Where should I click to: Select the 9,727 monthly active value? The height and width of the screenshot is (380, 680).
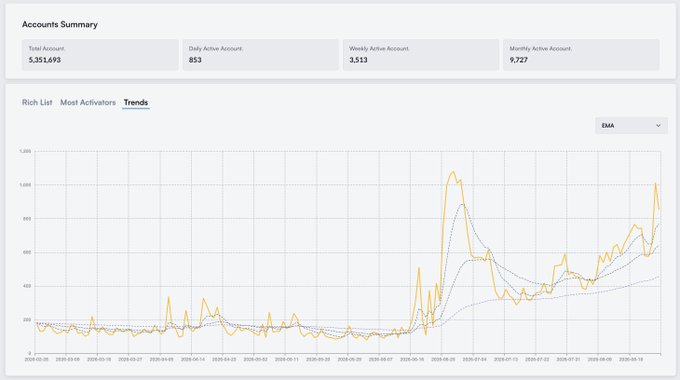point(519,60)
